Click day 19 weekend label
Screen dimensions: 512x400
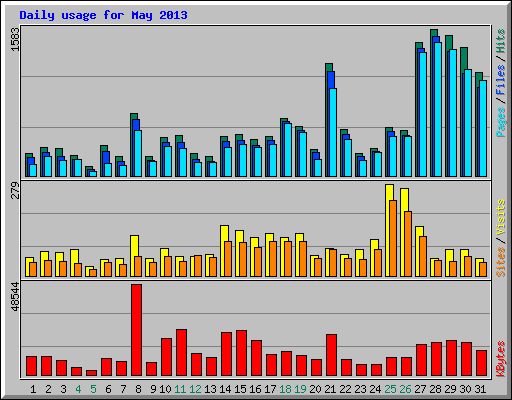[300, 389]
